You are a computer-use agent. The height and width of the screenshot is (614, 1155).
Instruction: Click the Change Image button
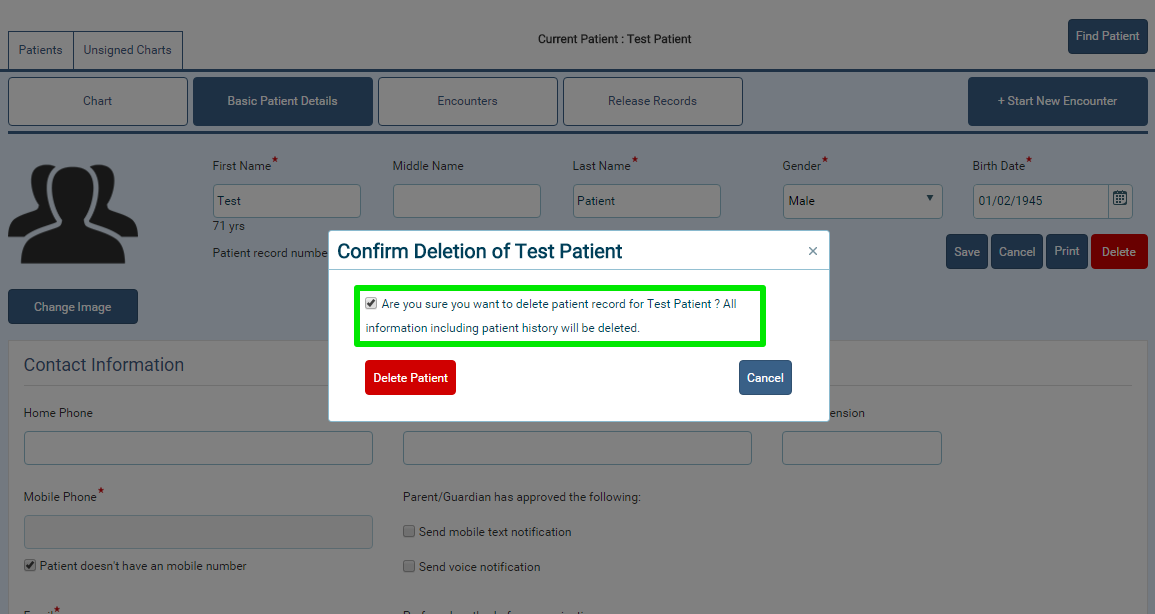[x=73, y=306]
